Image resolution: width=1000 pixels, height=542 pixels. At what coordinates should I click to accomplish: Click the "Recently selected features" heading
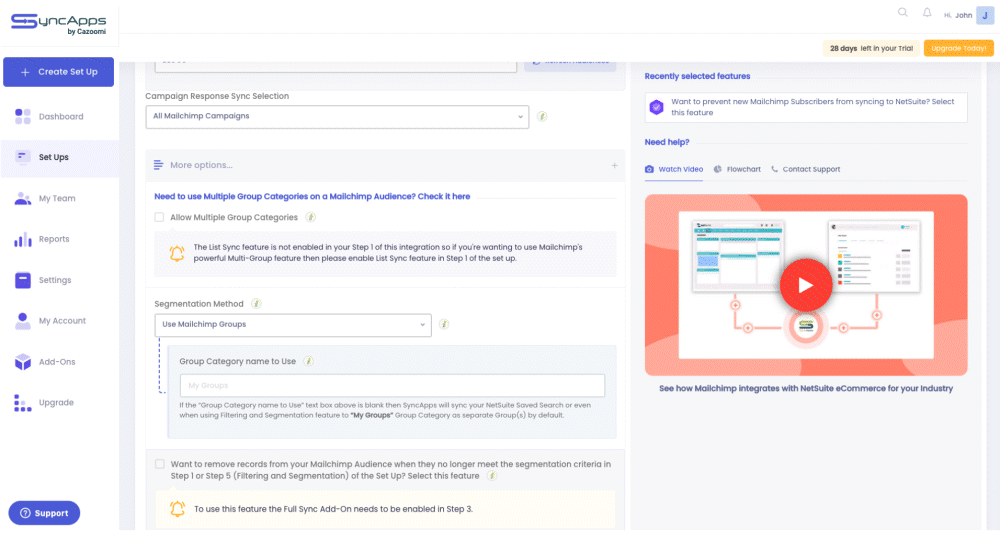point(697,76)
